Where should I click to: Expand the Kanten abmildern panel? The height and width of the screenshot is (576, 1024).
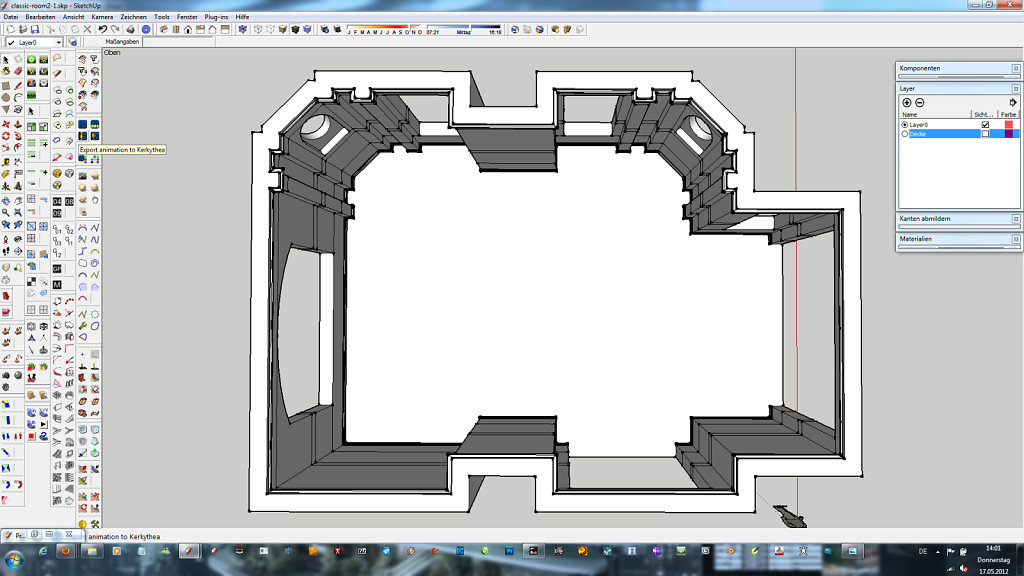959,219
